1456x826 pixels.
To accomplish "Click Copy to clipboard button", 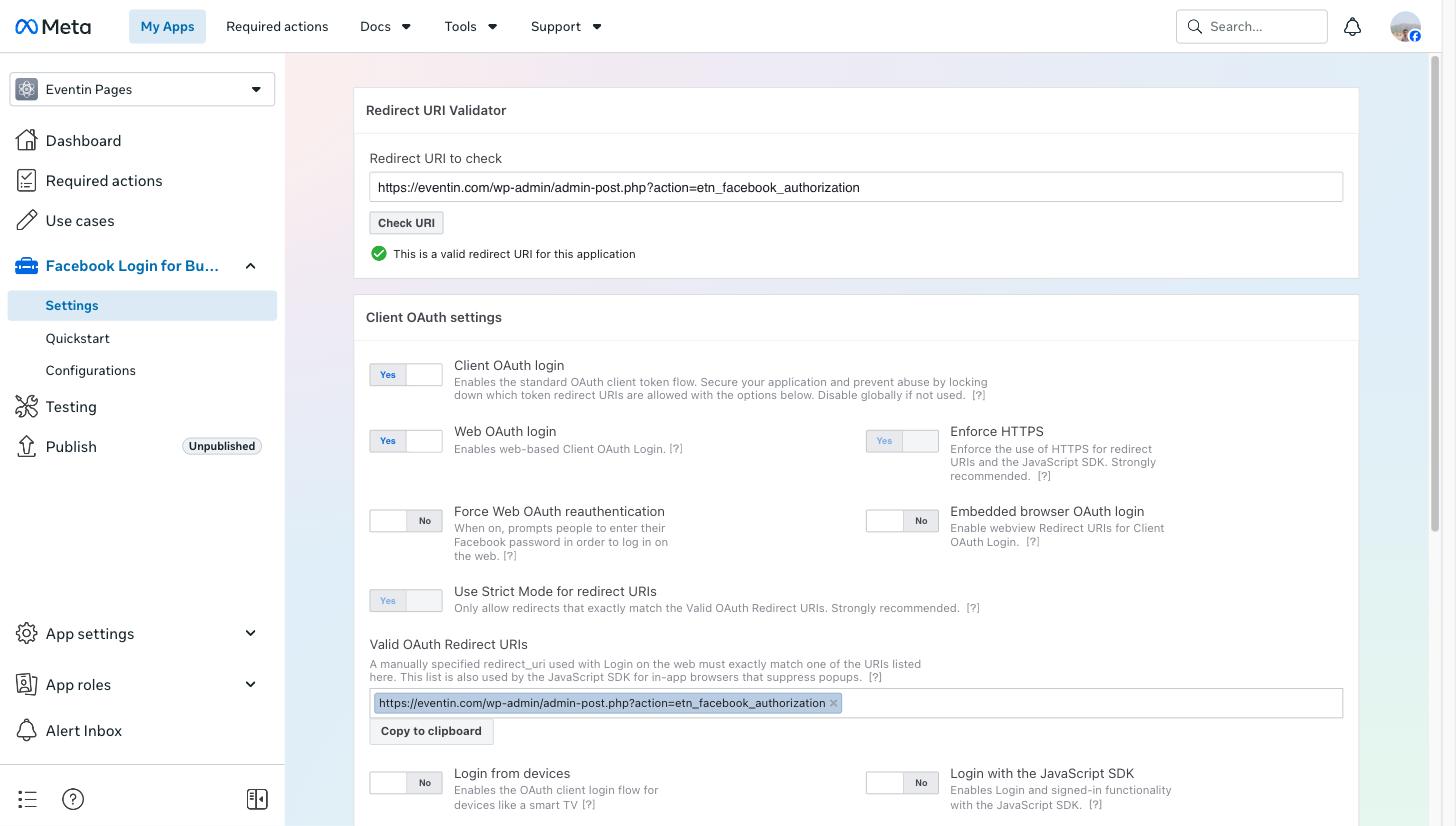I will click(x=431, y=731).
